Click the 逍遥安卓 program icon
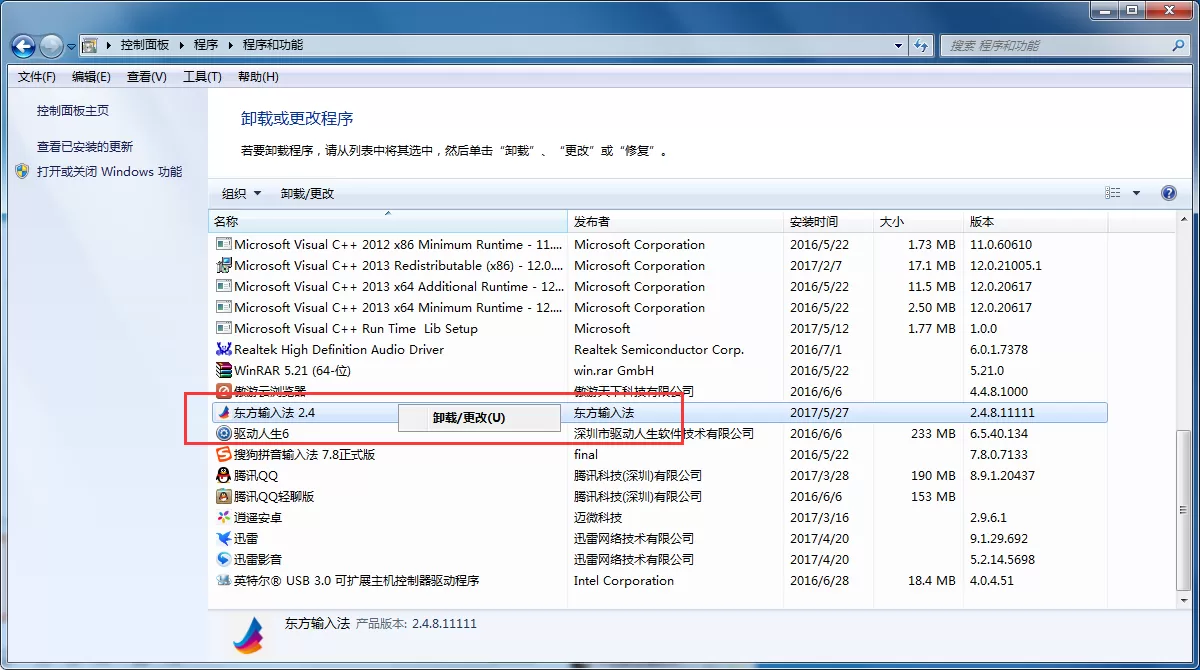The width and height of the screenshot is (1200, 670). (x=224, y=517)
